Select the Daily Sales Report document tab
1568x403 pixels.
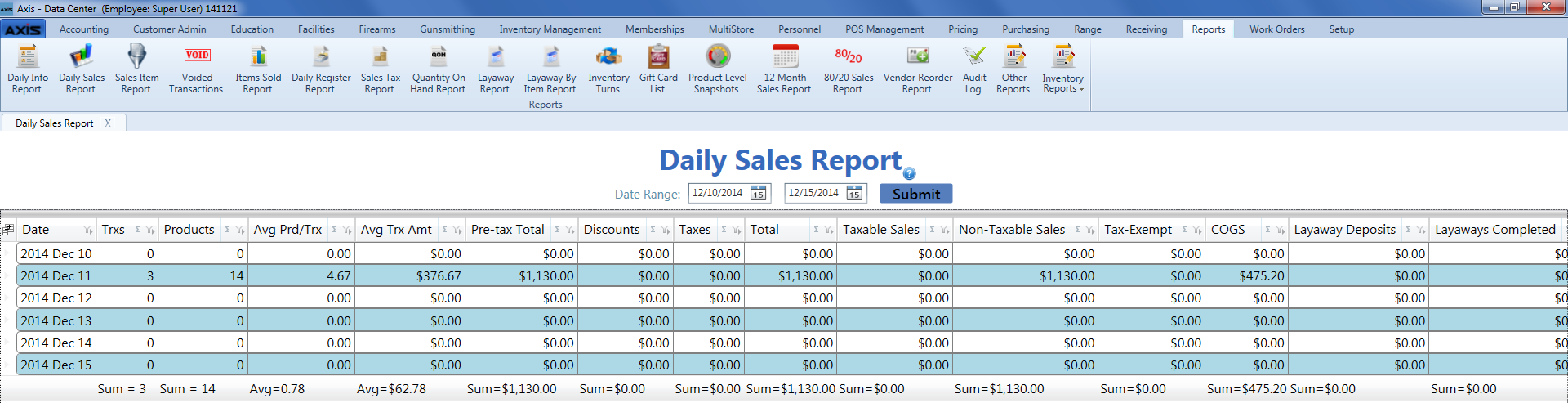pyautogui.click(x=55, y=123)
